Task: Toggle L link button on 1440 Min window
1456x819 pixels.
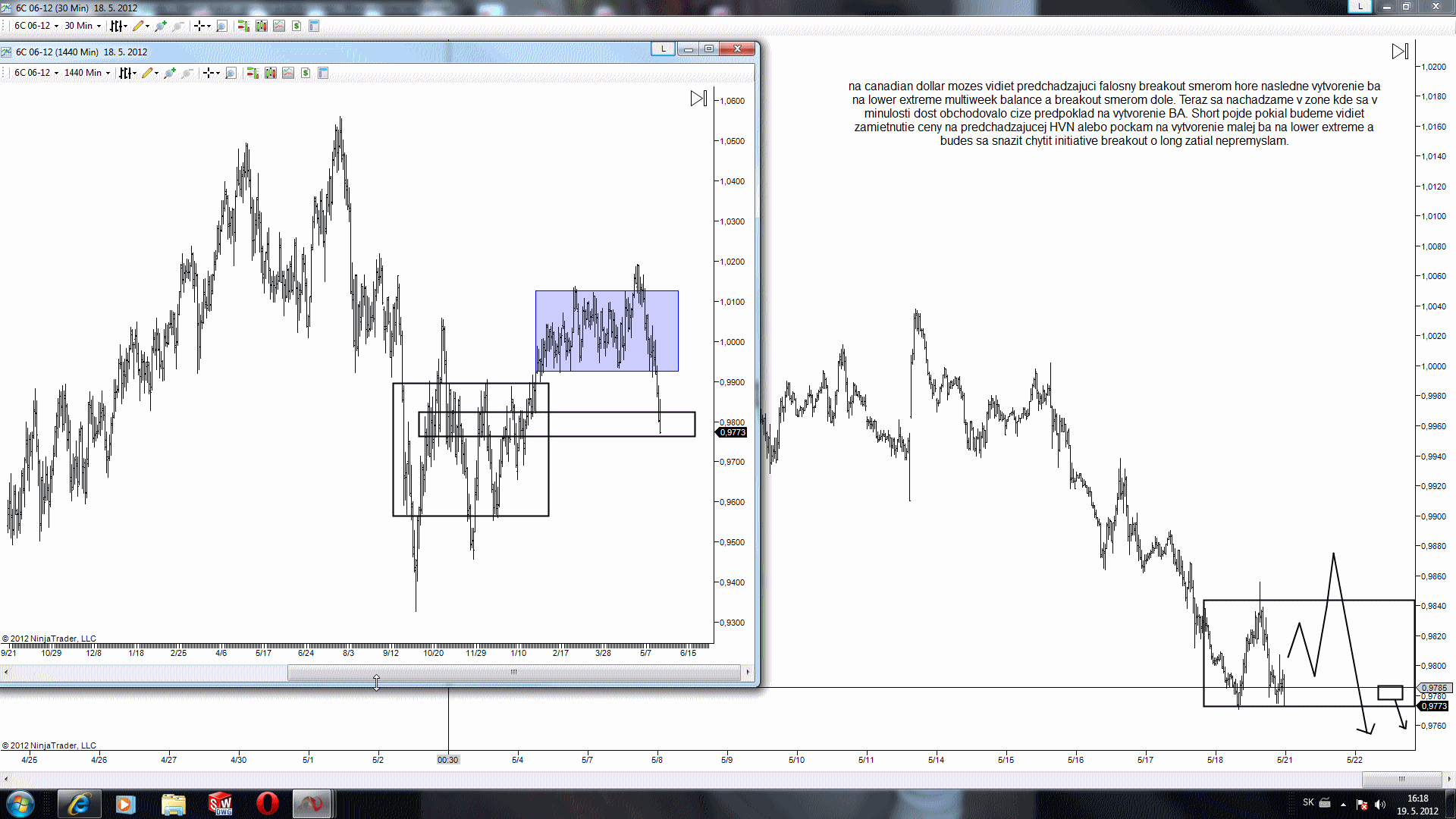Action: (x=663, y=49)
